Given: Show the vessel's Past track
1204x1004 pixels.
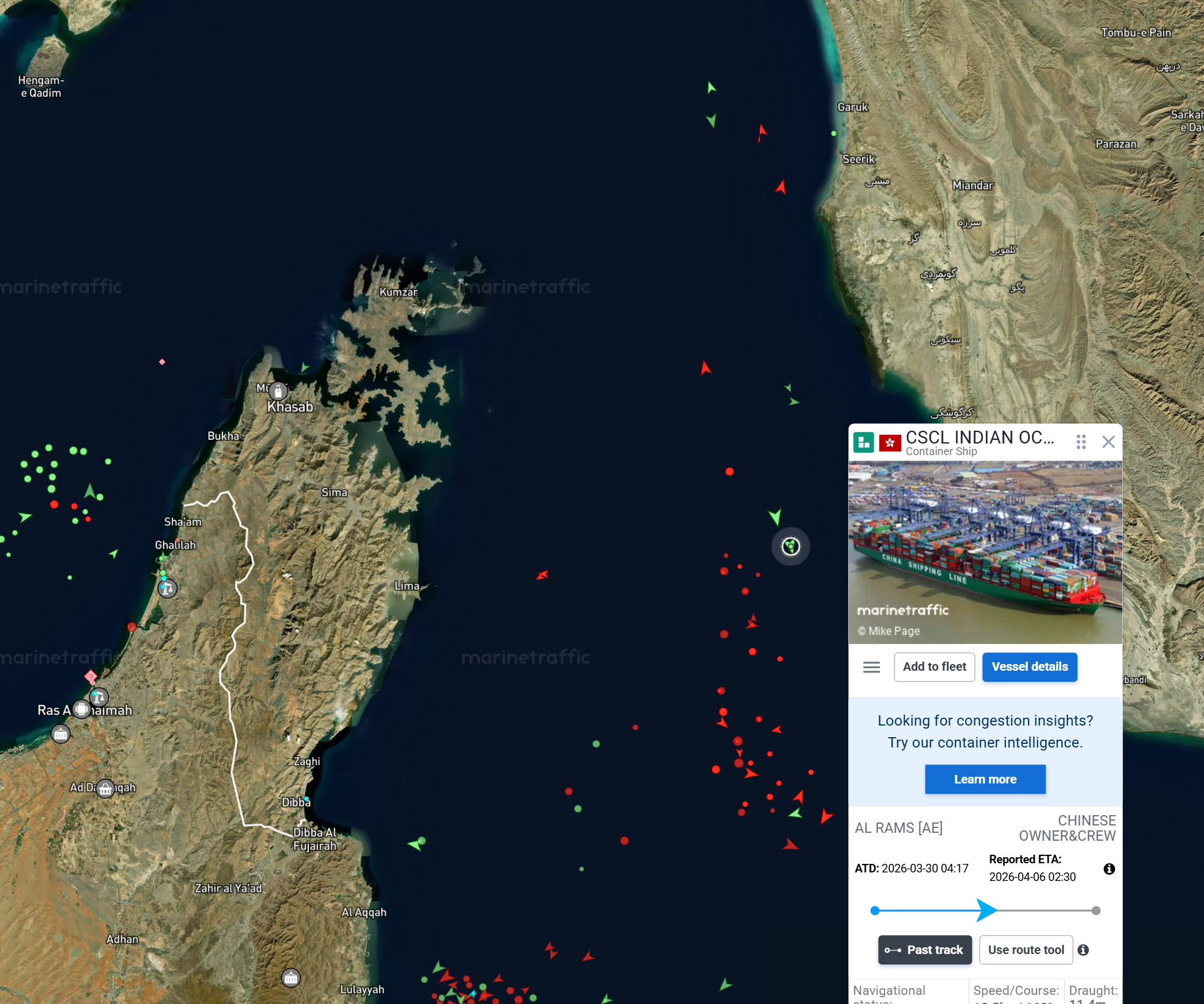Looking at the screenshot, I should [924, 950].
